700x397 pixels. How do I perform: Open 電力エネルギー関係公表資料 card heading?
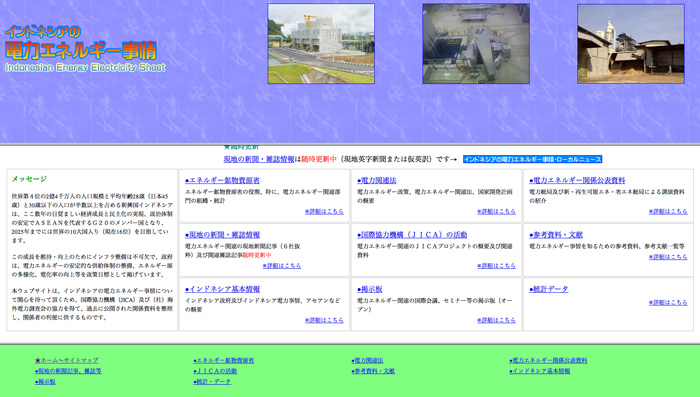tap(577, 180)
